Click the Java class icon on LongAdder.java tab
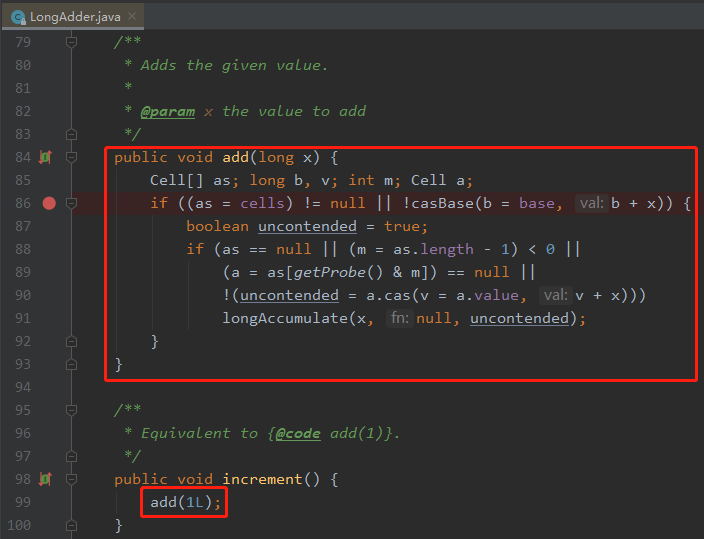The width and height of the screenshot is (704, 539). tap(18, 17)
